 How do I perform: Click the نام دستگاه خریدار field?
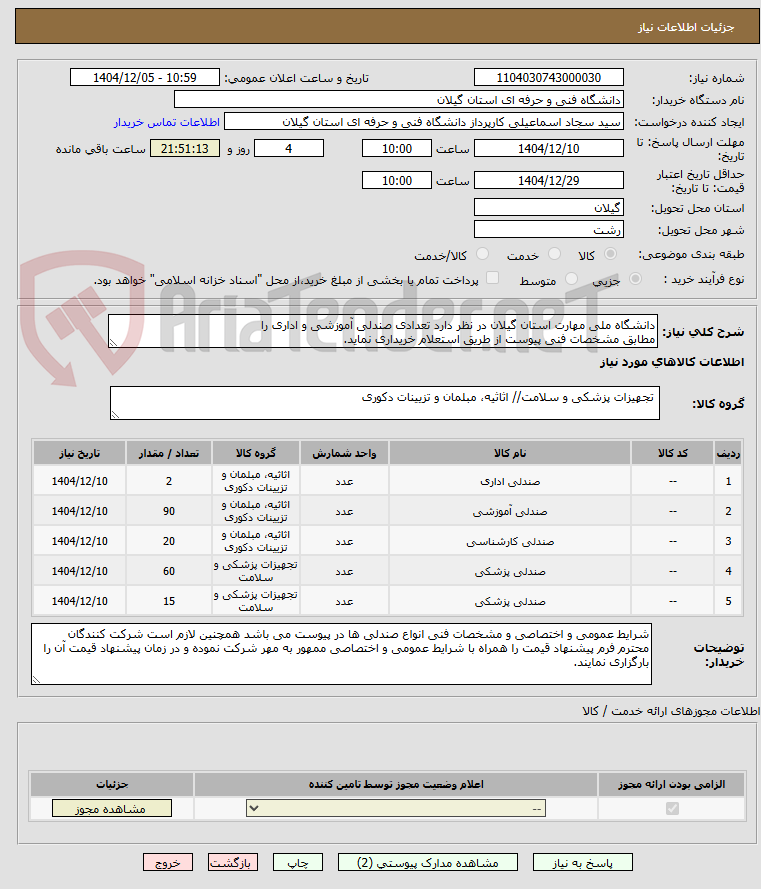399,100
